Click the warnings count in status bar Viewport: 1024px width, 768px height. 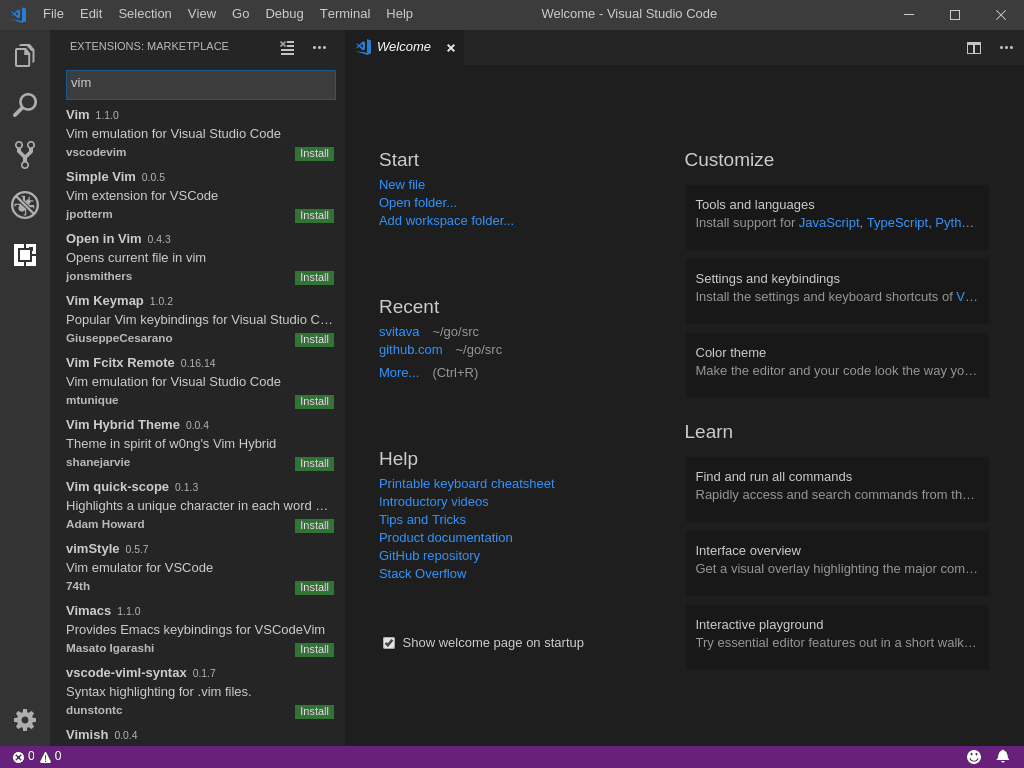pos(51,756)
